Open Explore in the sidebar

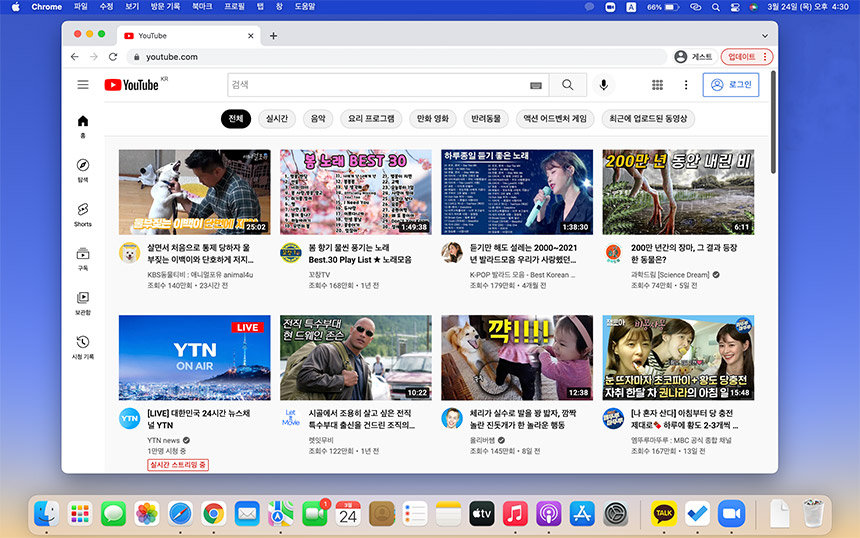[x=83, y=171]
